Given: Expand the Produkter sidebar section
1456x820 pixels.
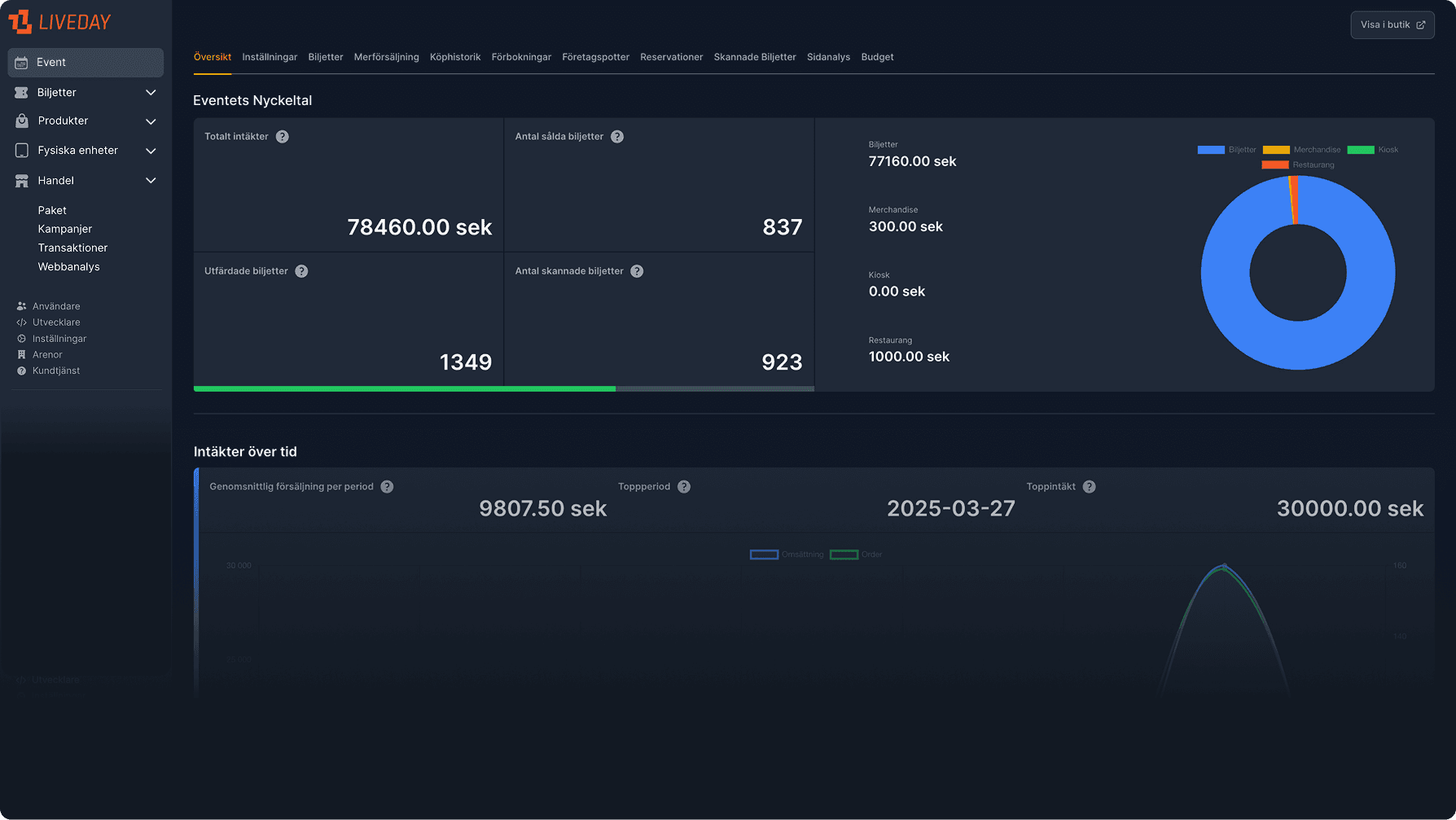Looking at the screenshot, I should click(151, 121).
